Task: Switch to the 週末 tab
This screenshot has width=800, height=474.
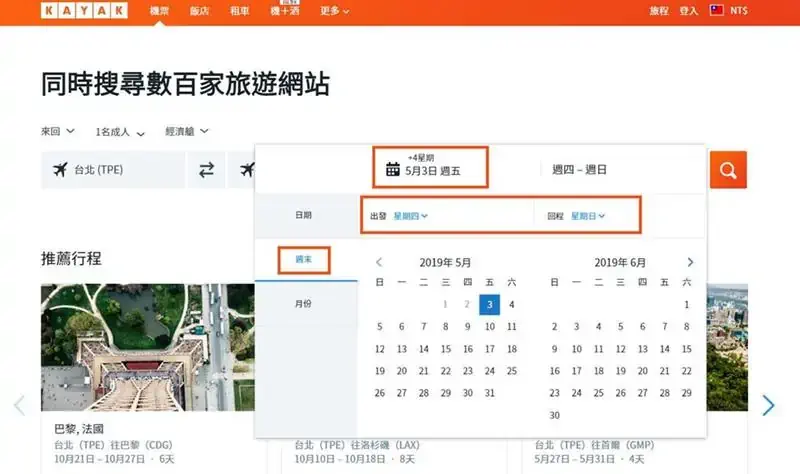Action: click(303, 259)
